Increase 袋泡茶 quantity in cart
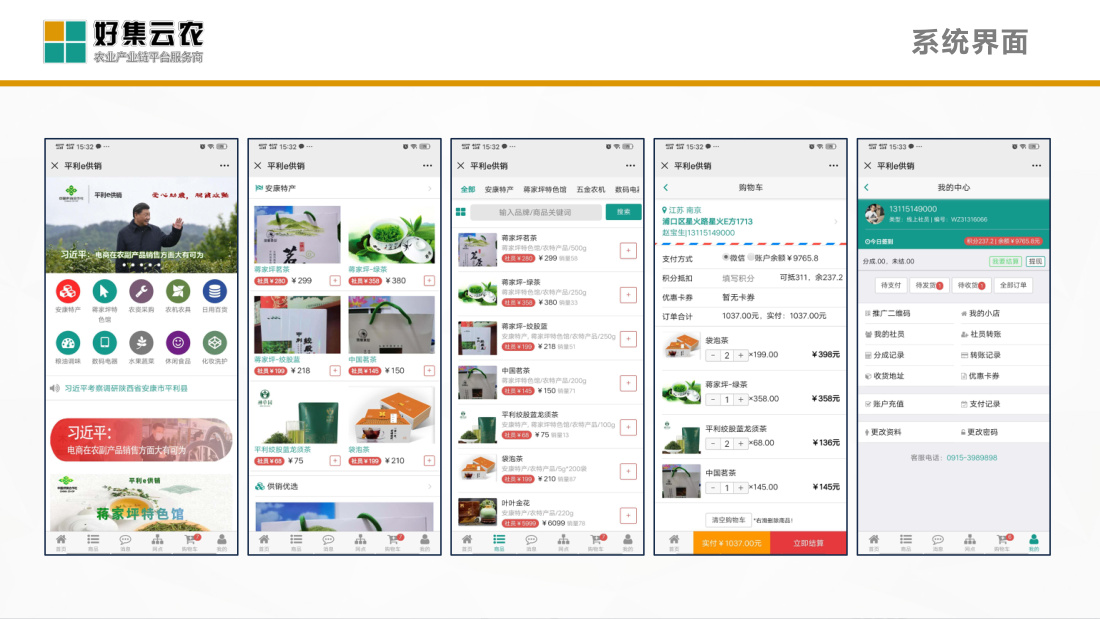The height and width of the screenshot is (619, 1100). (x=740, y=355)
